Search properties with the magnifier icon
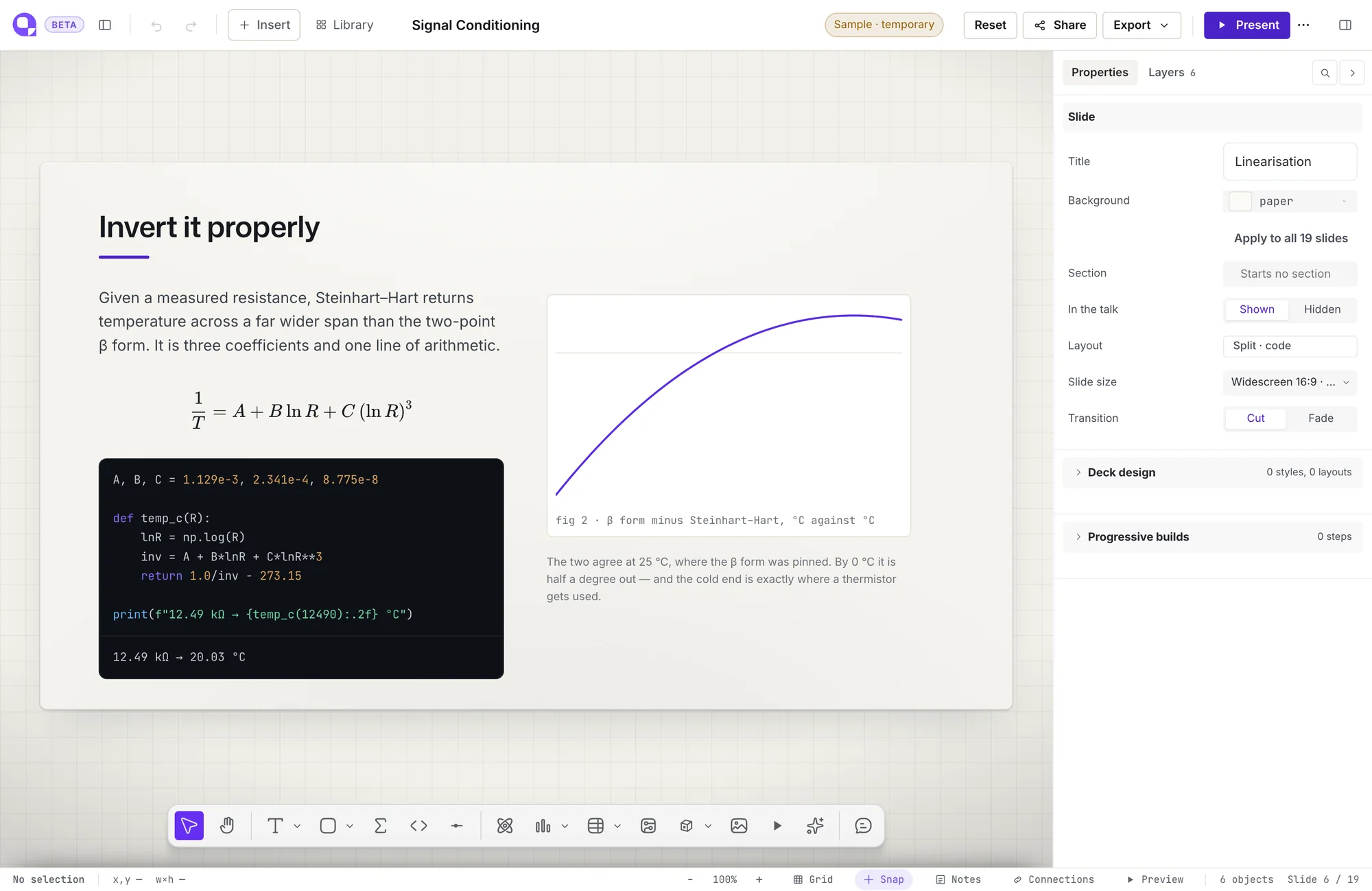 (1325, 73)
